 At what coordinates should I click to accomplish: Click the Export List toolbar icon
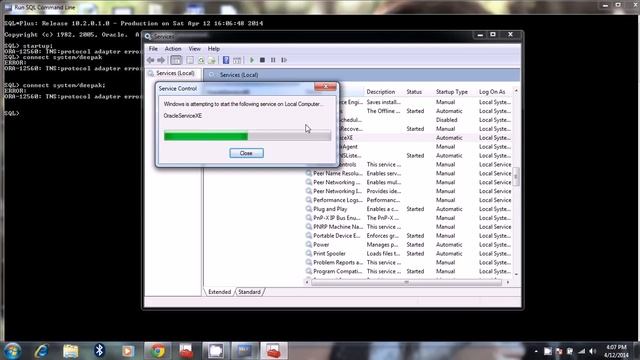pos(211,60)
